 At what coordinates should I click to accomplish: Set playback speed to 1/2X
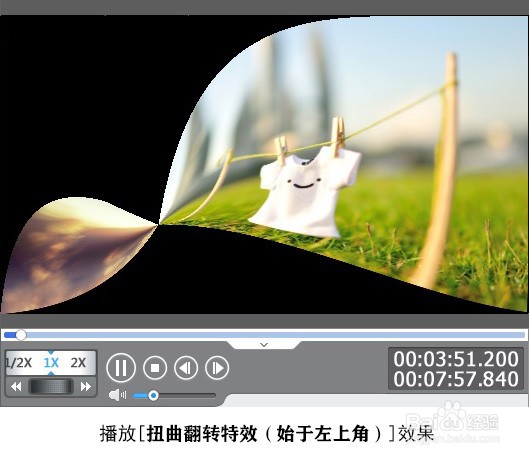pyautogui.click(x=19, y=363)
